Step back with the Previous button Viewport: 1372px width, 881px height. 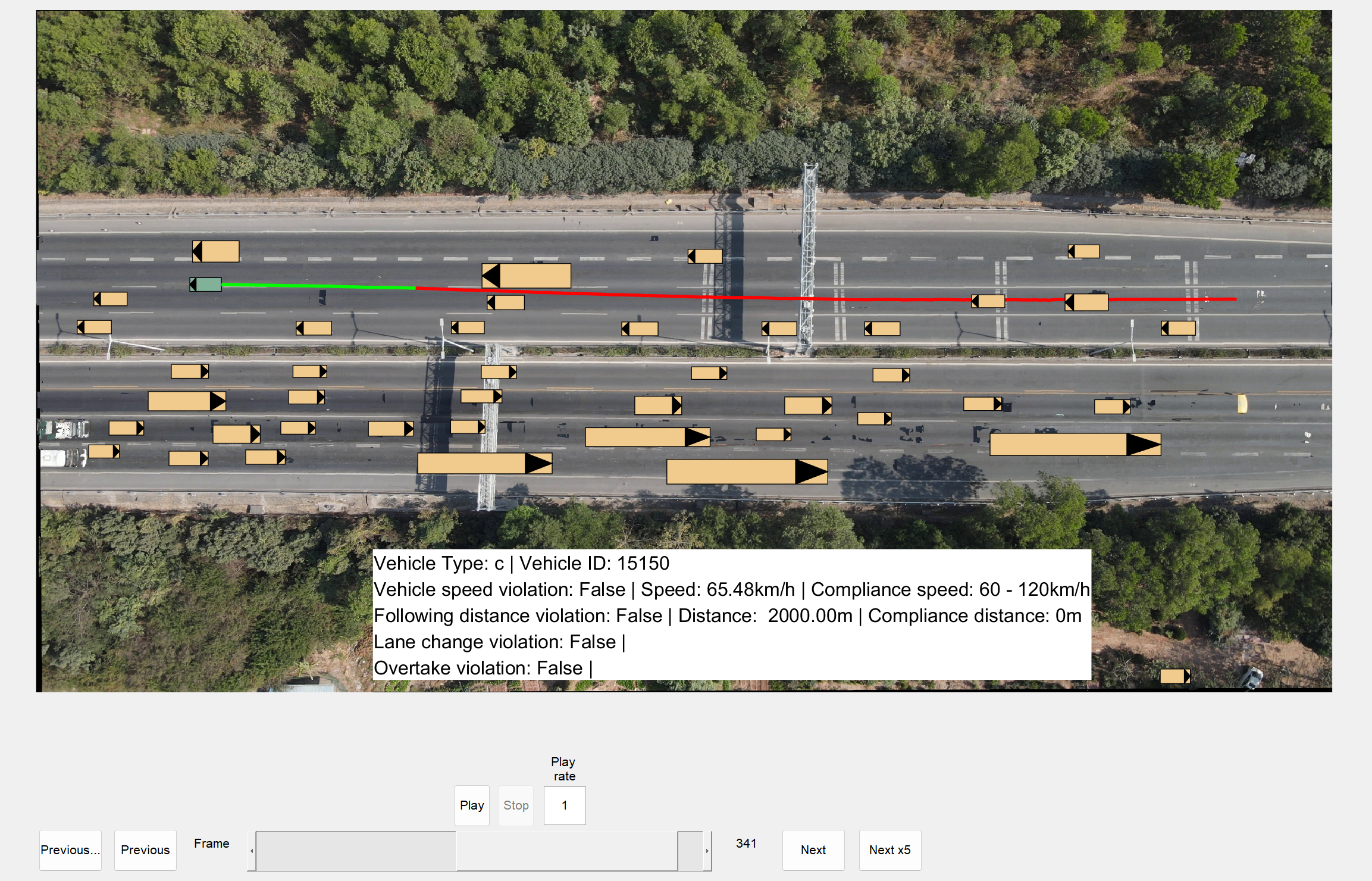pos(145,850)
